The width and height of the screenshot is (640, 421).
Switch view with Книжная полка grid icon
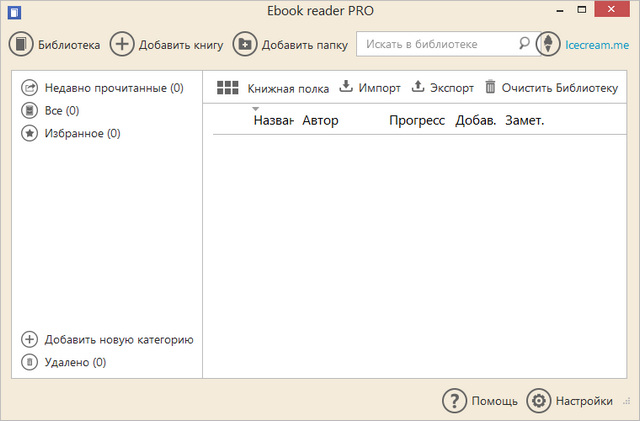coord(228,87)
